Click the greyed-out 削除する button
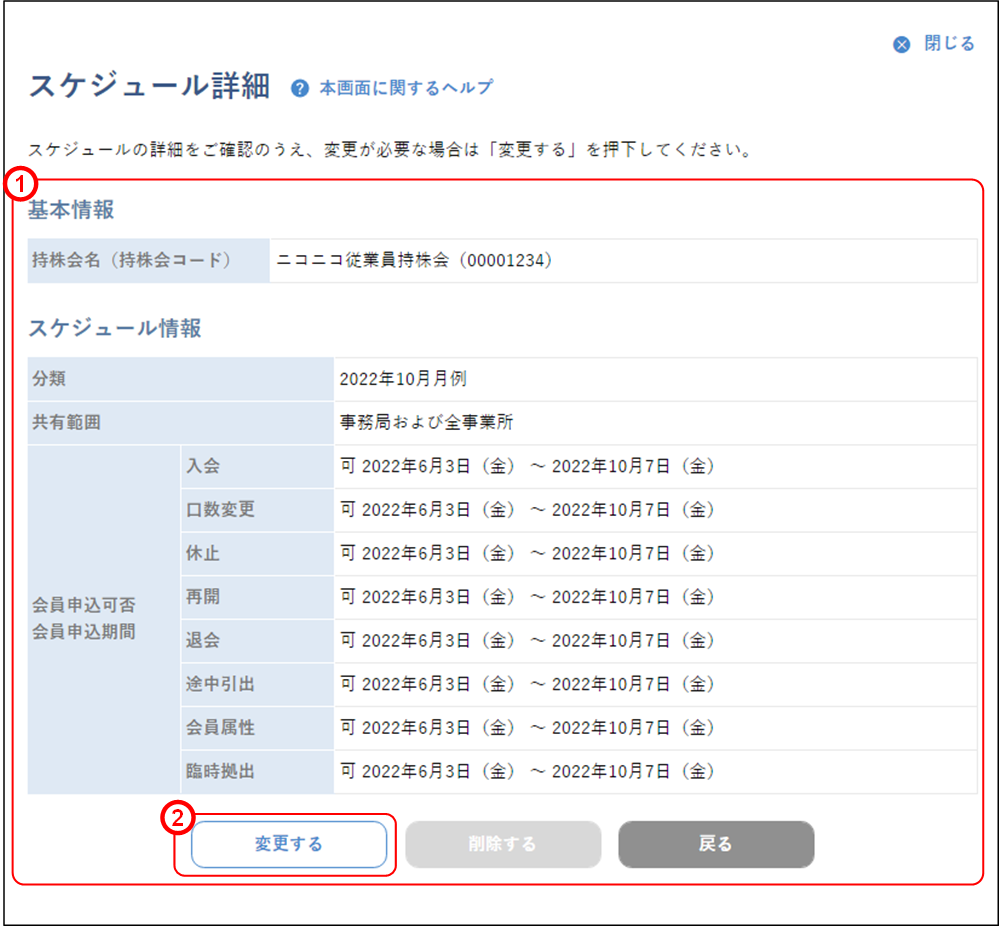This screenshot has width=1000, height=927. coord(502,844)
